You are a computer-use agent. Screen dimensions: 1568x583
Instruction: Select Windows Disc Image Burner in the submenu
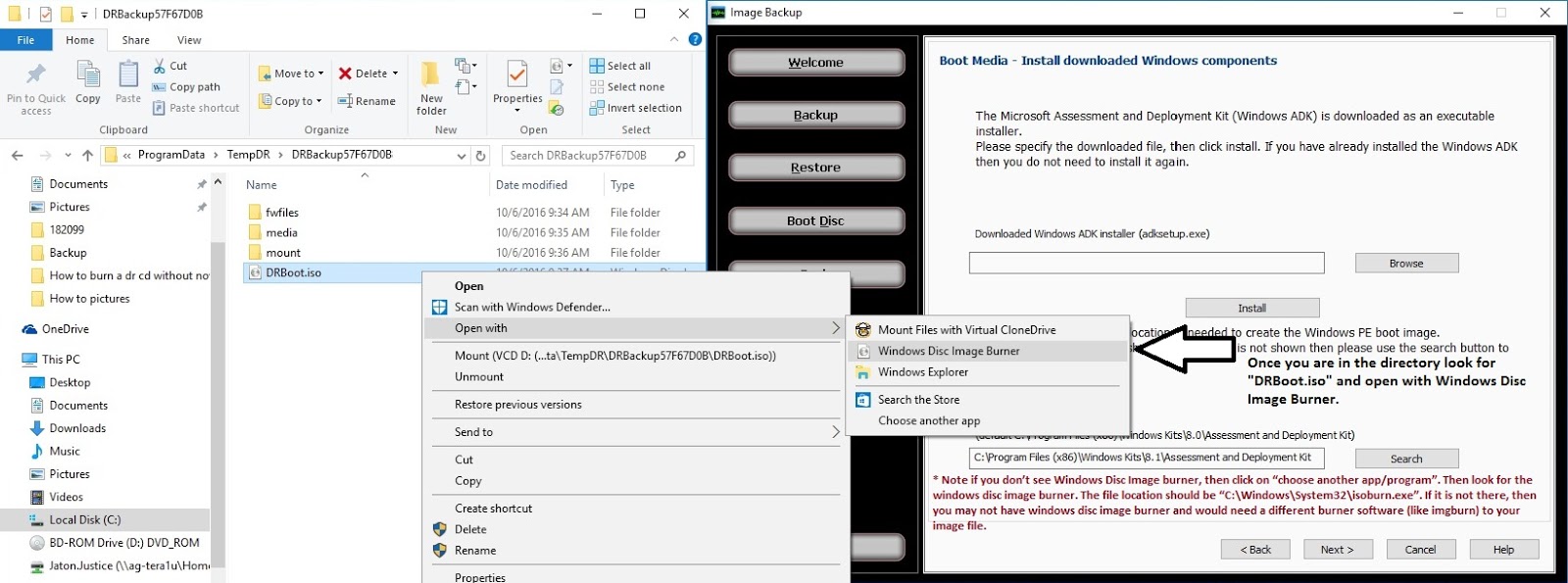coord(988,351)
